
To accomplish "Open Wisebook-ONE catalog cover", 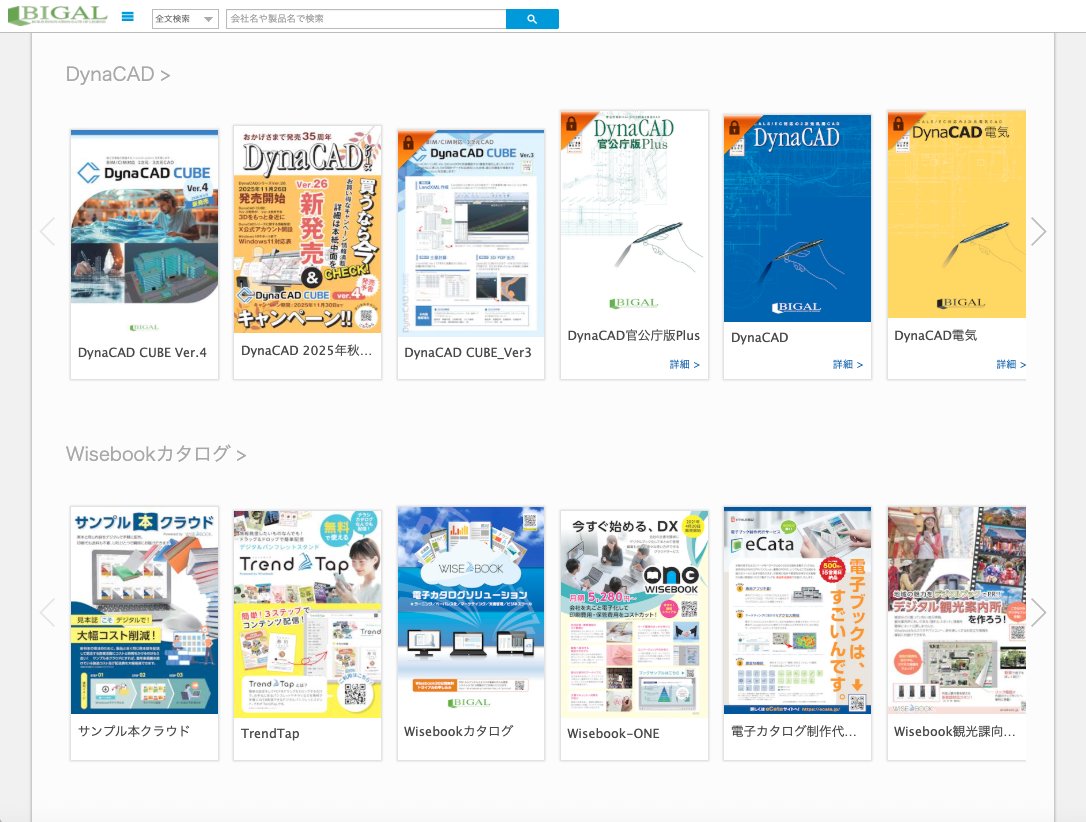I will [x=634, y=614].
